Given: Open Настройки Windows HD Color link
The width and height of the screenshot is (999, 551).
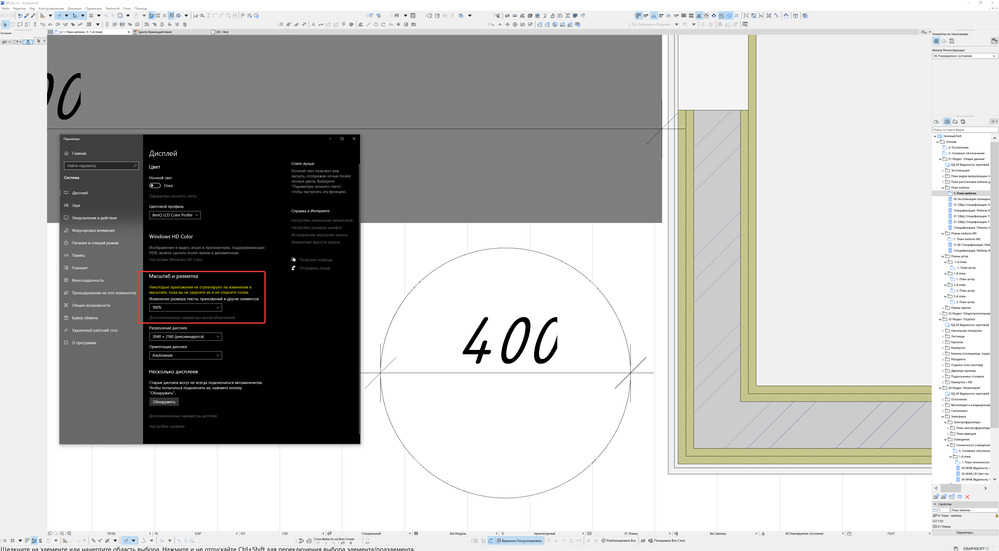Looking at the screenshot, I should point(175,260).
